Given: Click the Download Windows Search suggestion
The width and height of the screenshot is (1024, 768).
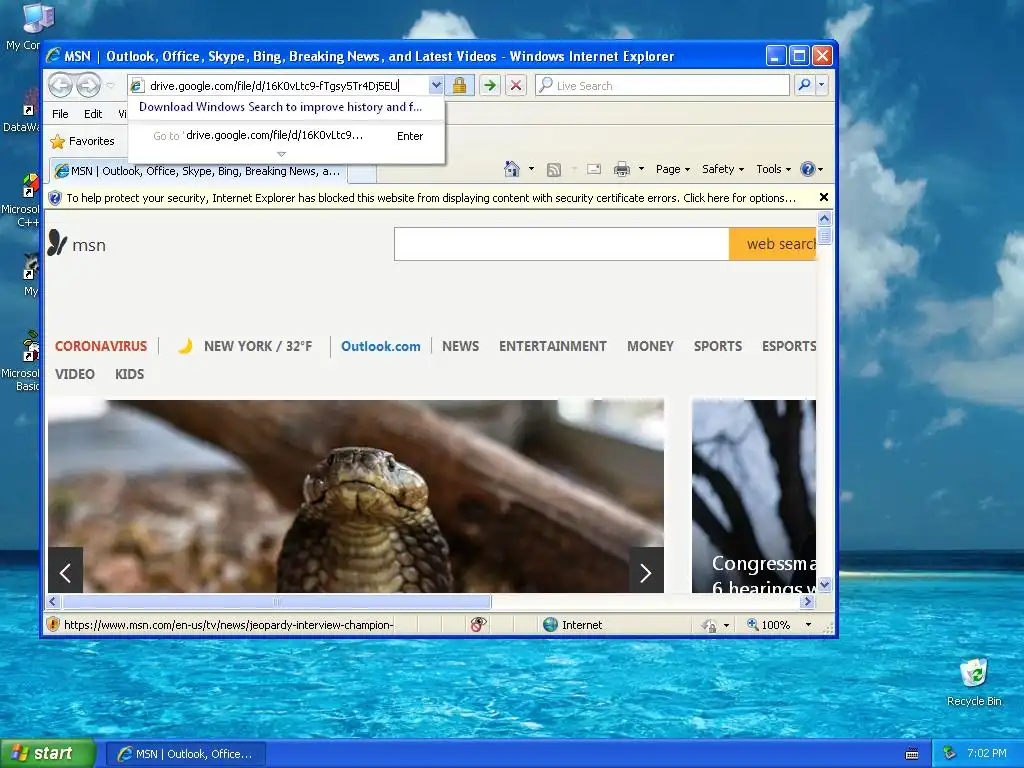Looking at the screenshot, I should pos(280,107).
